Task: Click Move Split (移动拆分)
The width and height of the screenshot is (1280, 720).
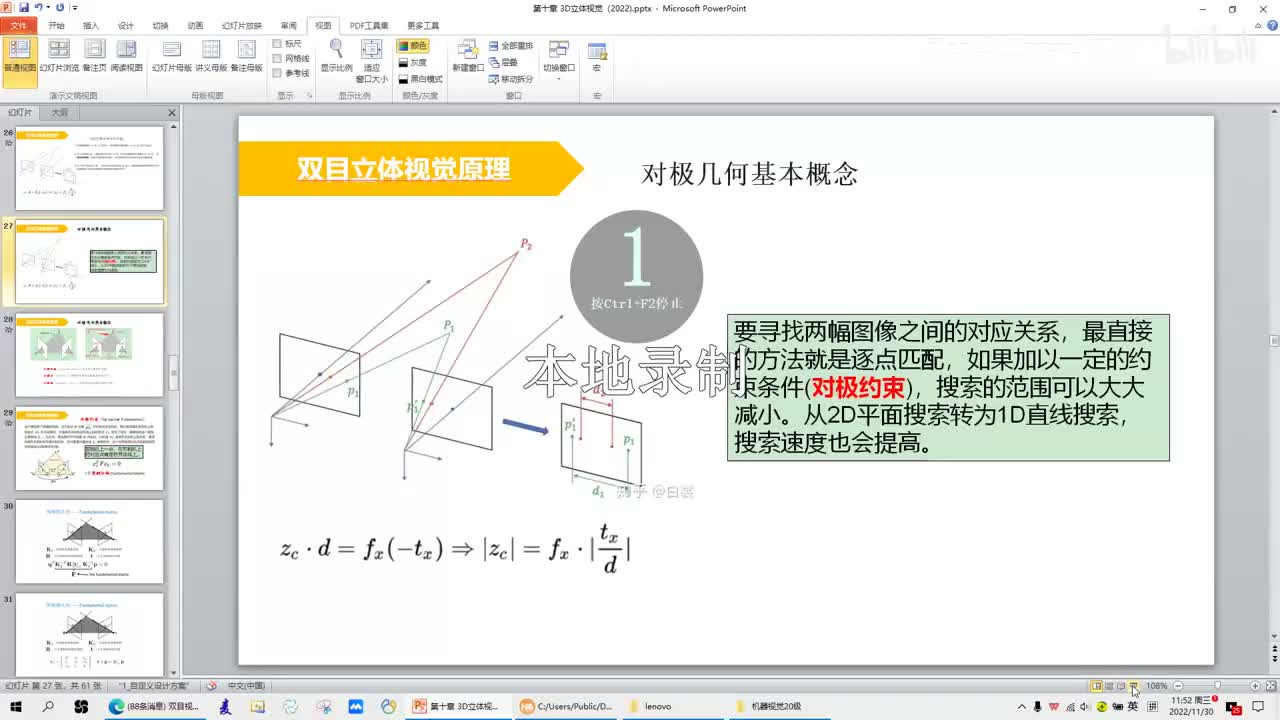Action: coord(511,79)
